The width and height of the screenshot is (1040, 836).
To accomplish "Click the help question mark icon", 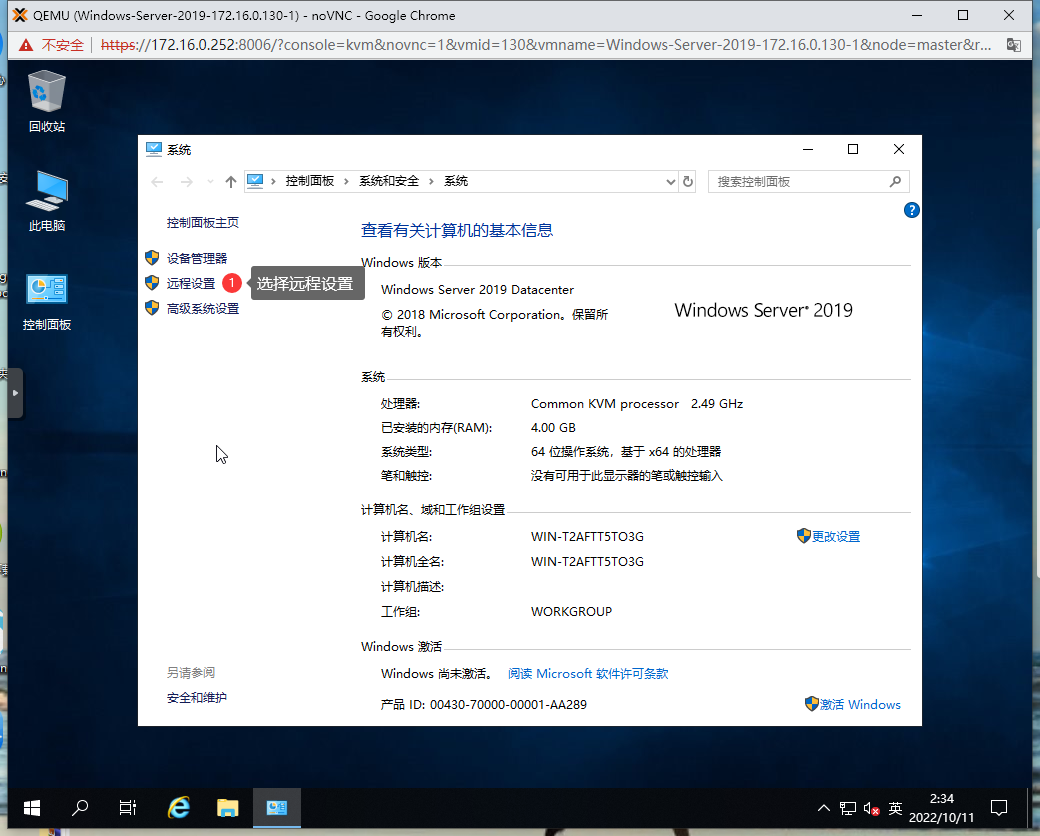I will pos(911,210).
